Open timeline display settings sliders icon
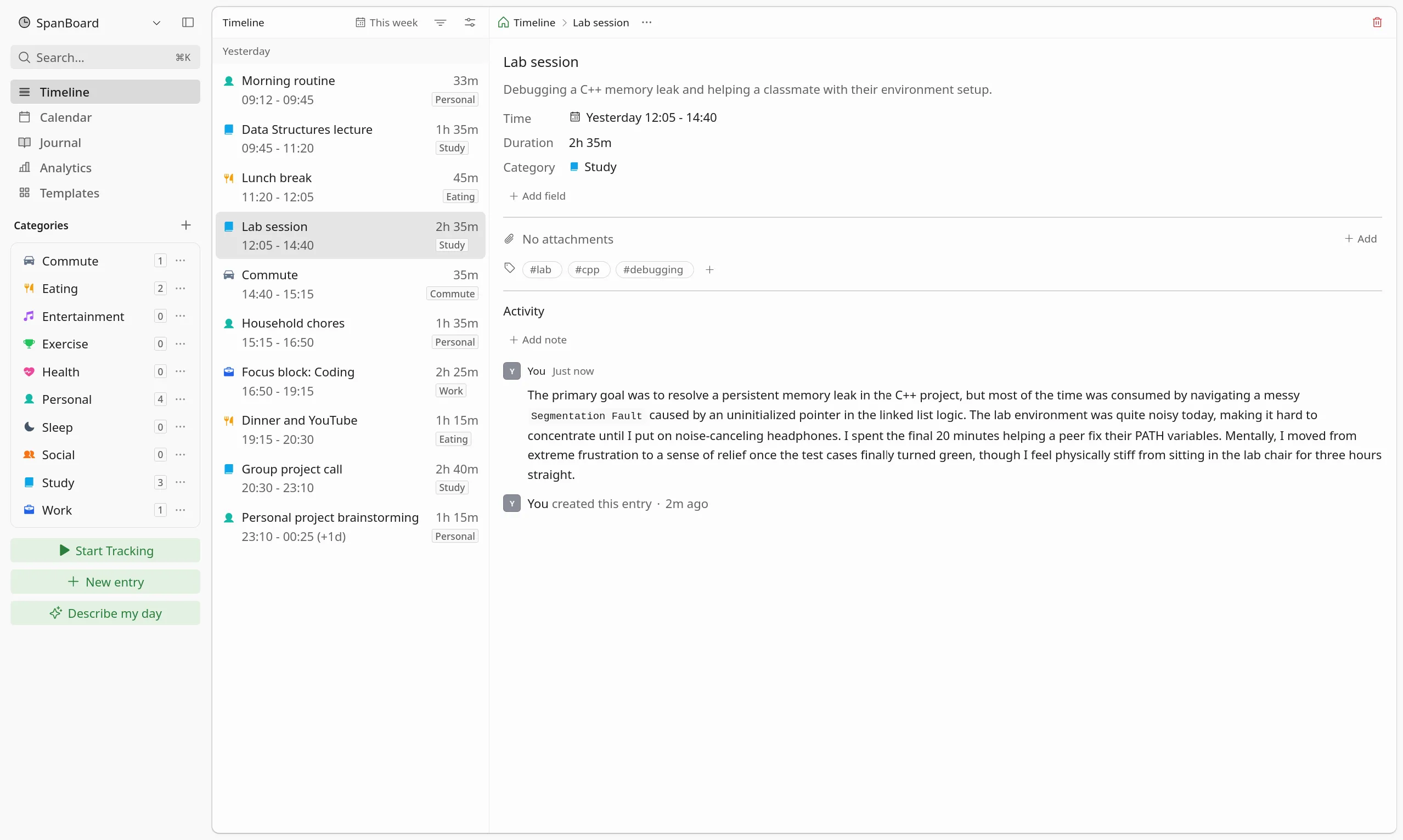Screen dimensions: 1403x840 (x=470, y=22)
